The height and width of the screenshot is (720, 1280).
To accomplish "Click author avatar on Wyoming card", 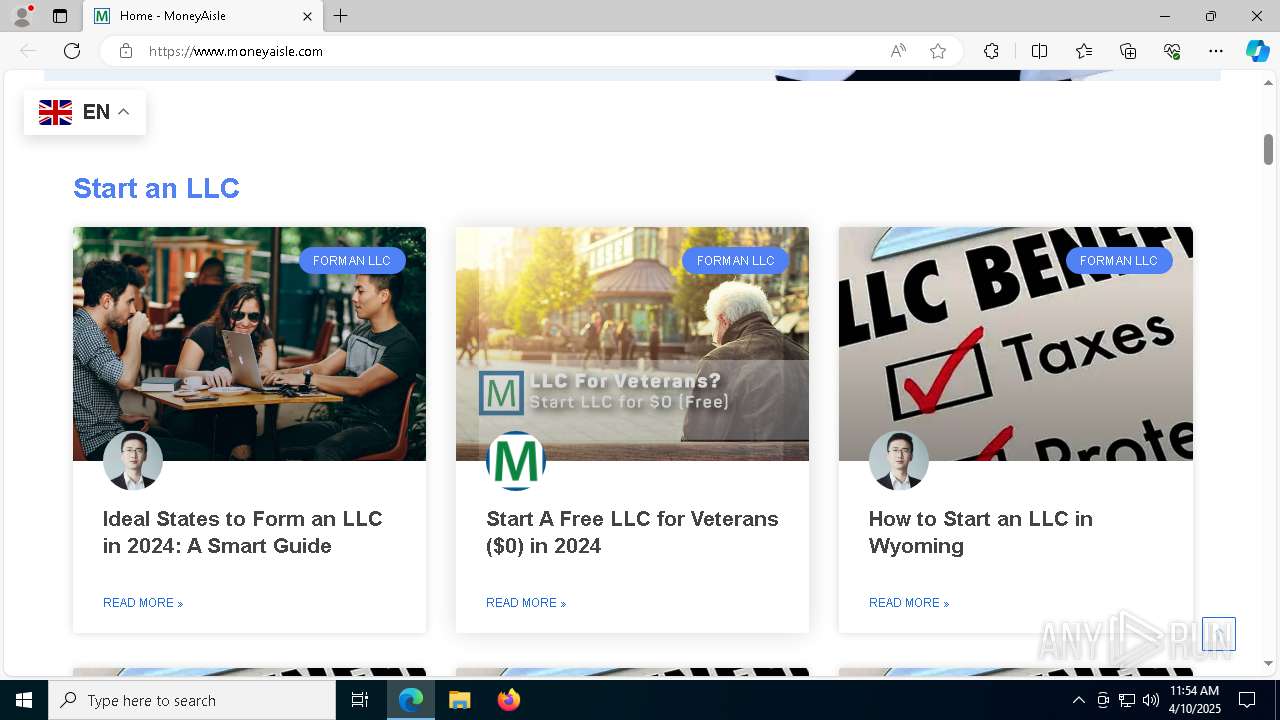I will click(x=899, y=461).
